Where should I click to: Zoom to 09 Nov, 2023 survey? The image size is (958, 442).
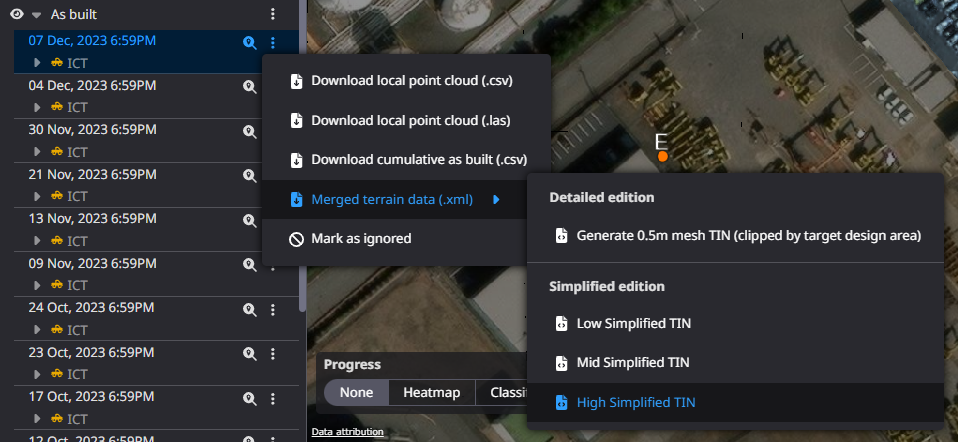point(249,265)
